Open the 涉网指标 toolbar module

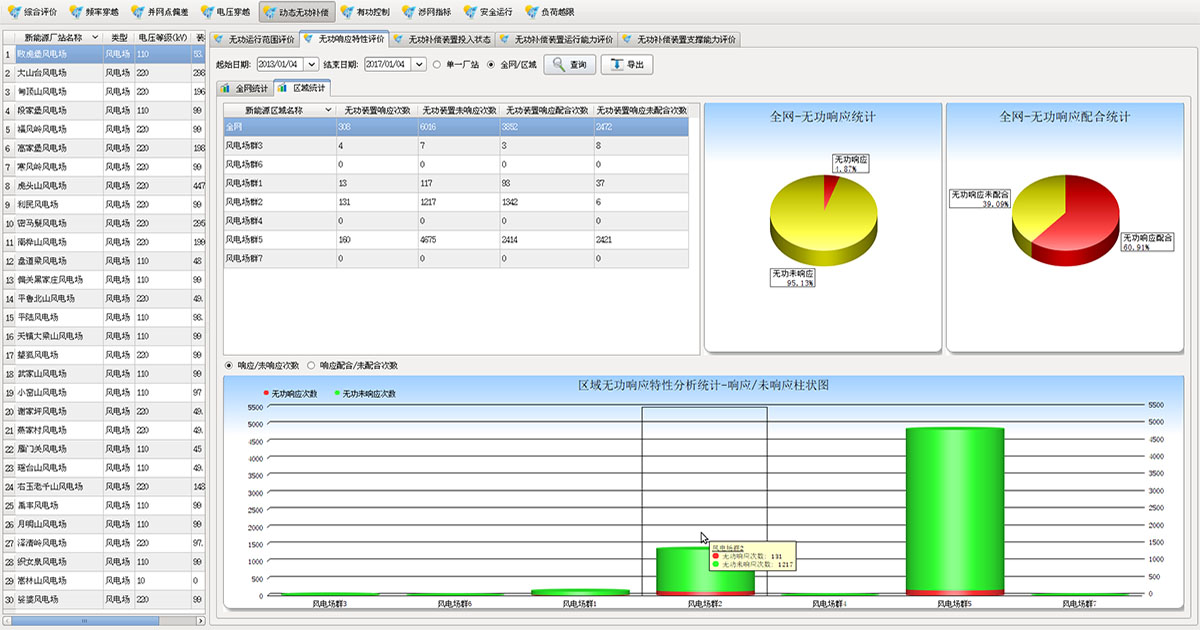click(427, 12)
